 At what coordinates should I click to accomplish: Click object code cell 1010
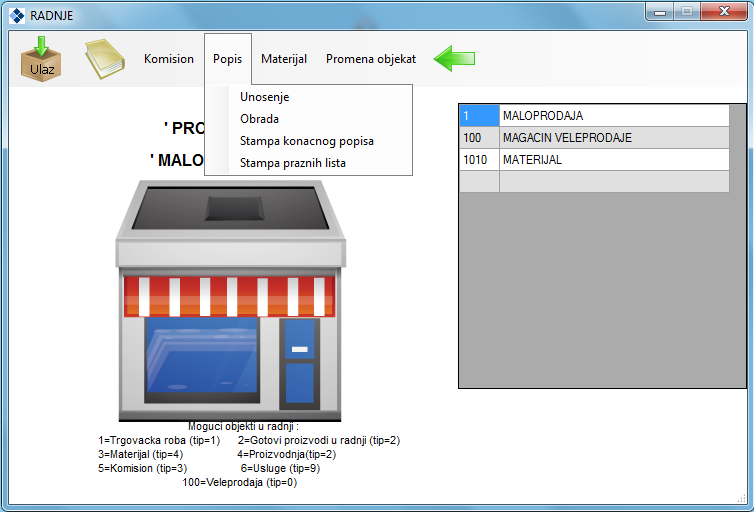pyautogui.click(x=479, y=160)
